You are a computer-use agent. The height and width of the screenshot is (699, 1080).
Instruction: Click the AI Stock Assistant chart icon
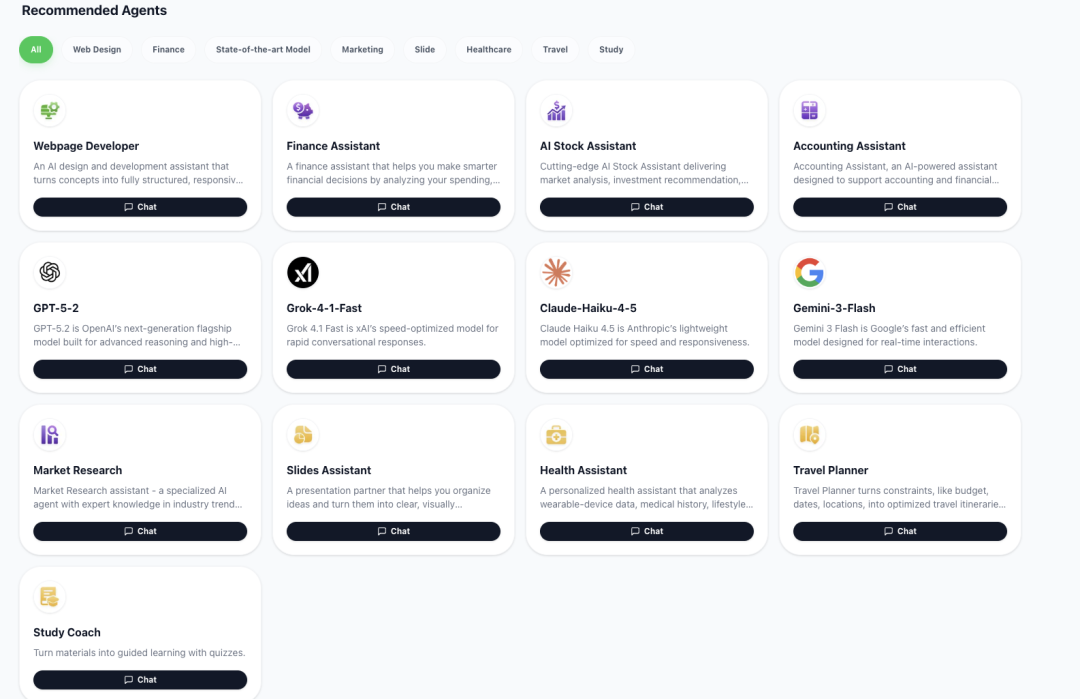tap(556, 111)
